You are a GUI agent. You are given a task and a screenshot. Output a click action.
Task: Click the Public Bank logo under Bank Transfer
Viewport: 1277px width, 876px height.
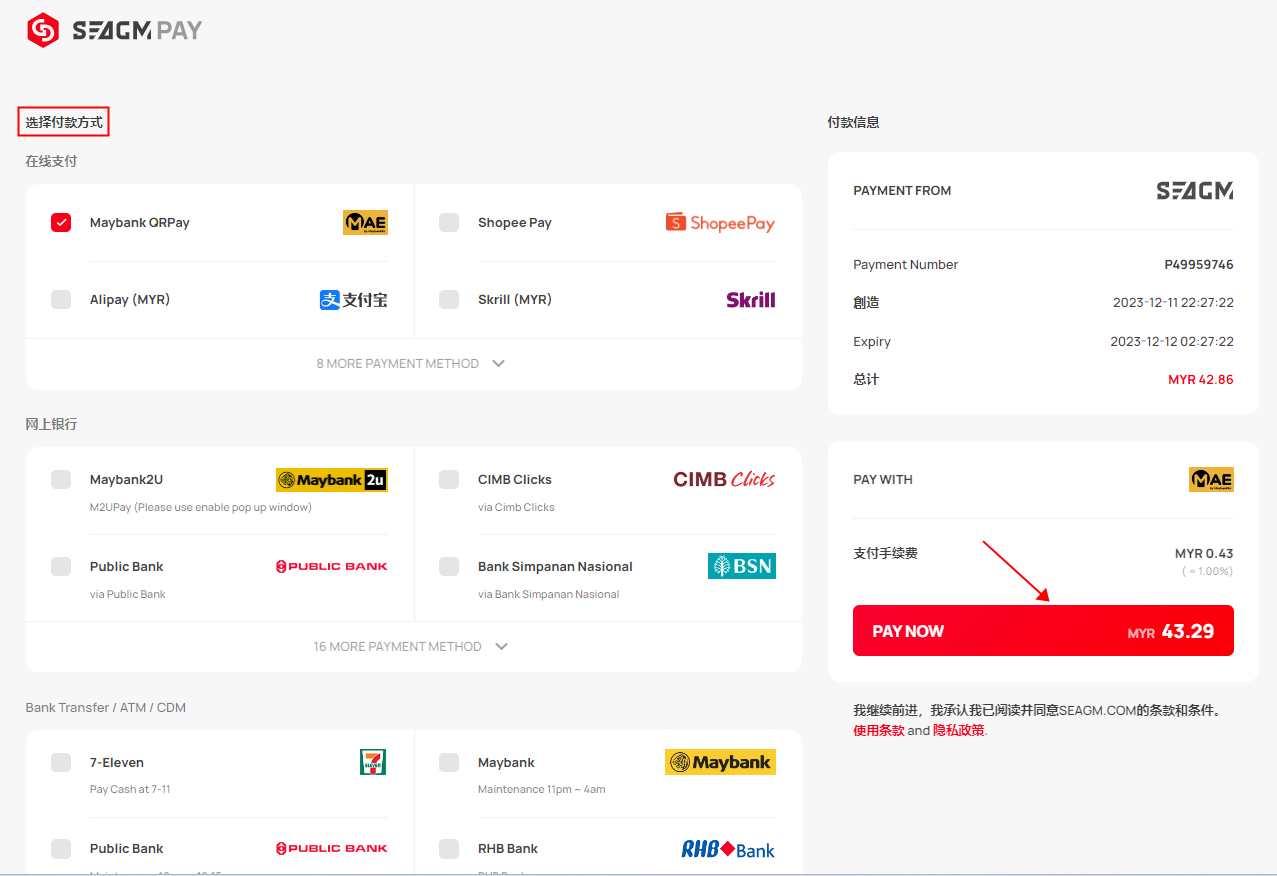tap(332, 849)
